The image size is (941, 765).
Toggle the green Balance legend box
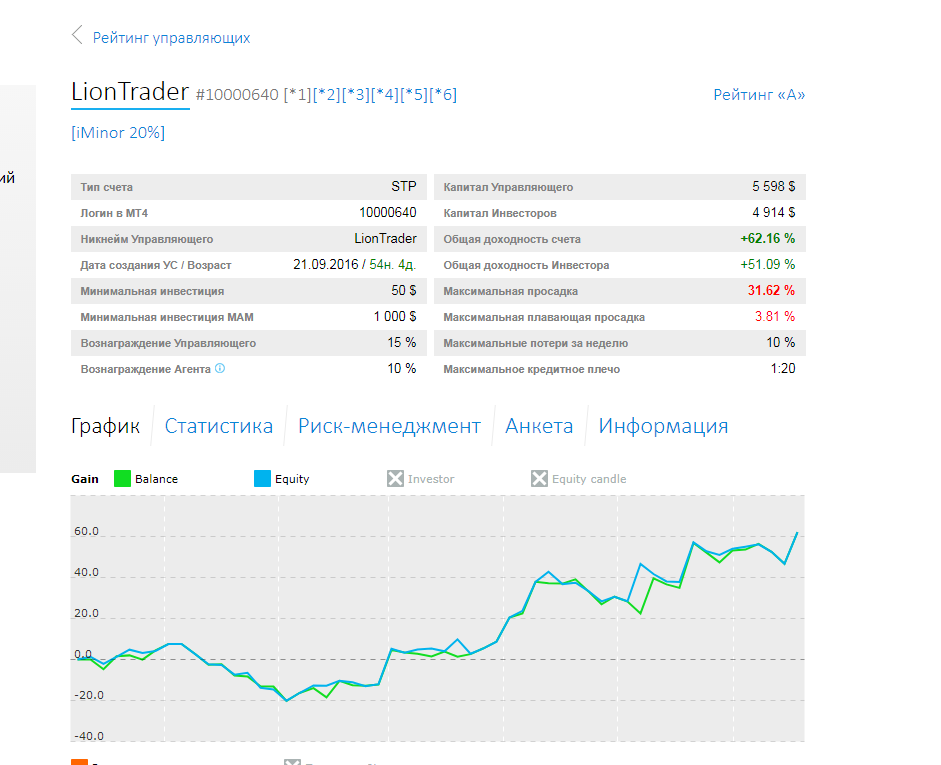[123, 479]
